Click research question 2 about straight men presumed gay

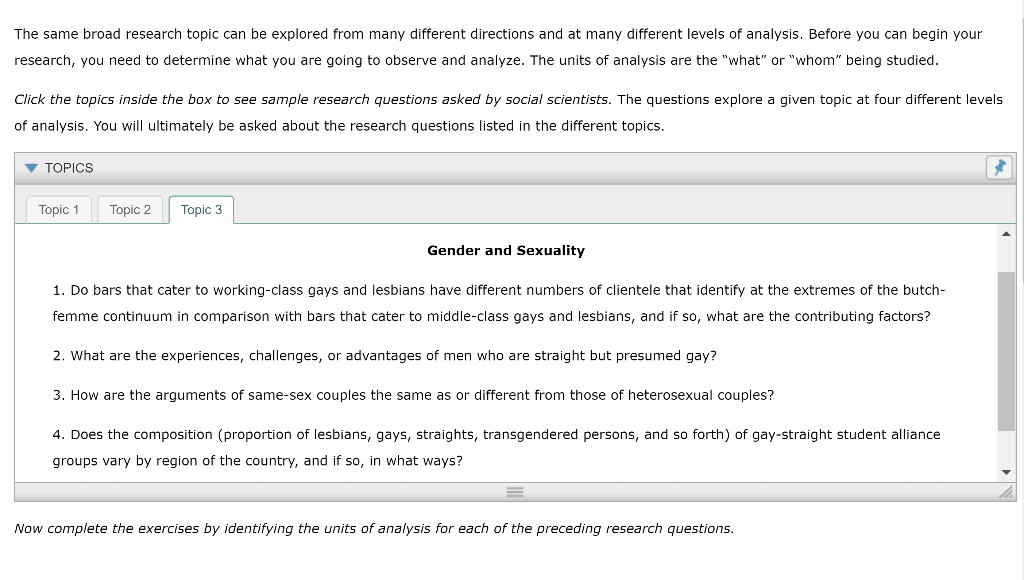[386, 355]
